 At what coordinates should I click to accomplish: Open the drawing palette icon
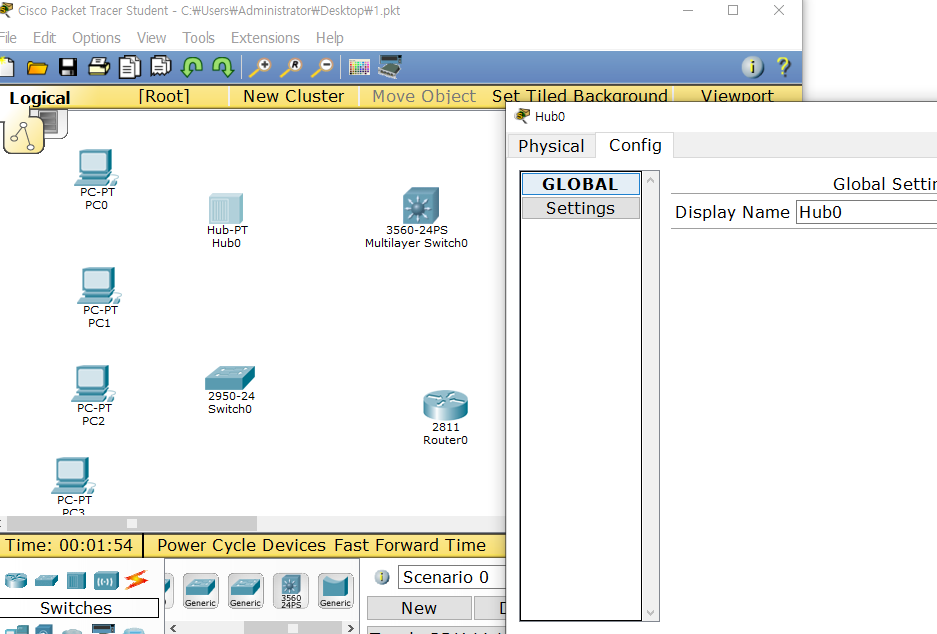pyautogui.click(x=359, y=68)
